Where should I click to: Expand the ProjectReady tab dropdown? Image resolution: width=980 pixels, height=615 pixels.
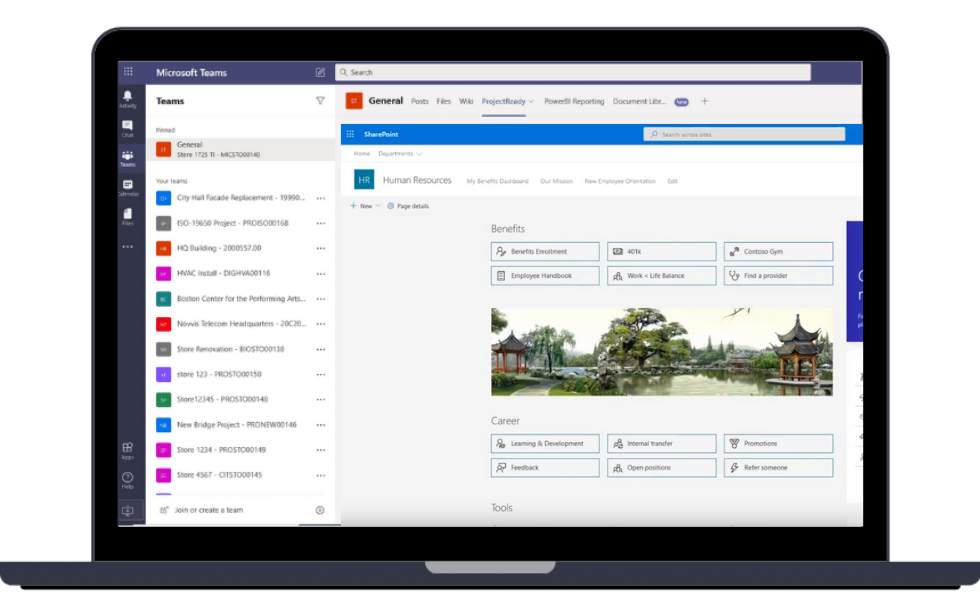pos(531,101)
